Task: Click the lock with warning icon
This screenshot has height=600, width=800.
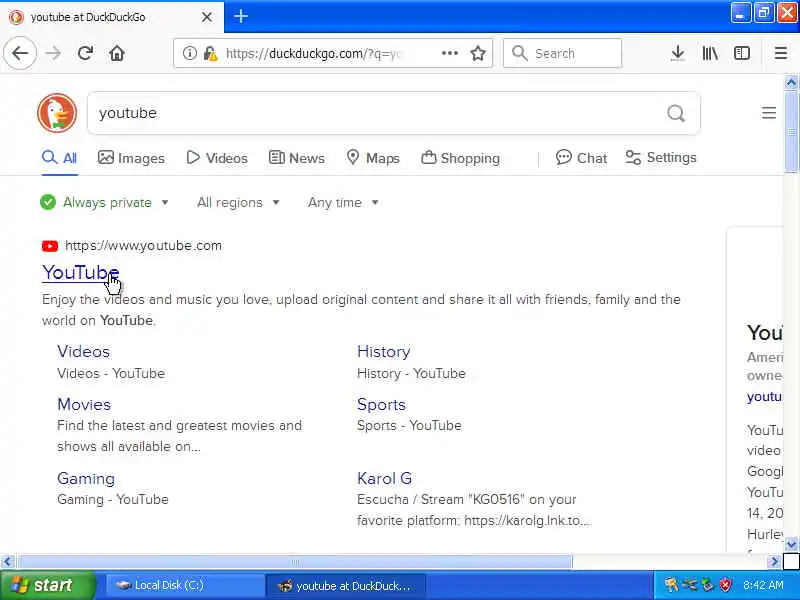Action: pyautogui.click(x=210, y=53)
